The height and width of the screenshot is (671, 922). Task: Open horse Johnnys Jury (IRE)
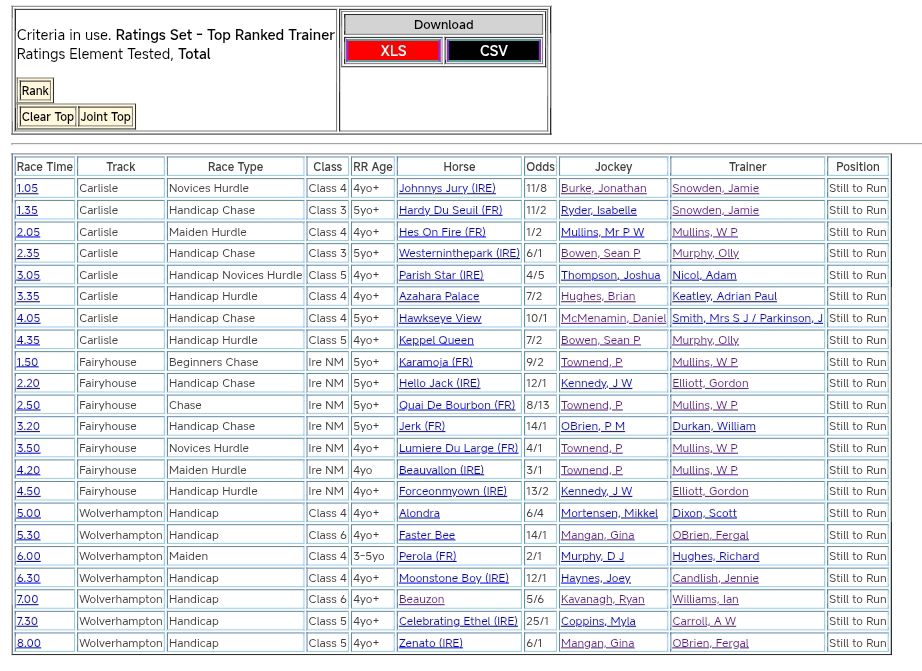tap(446, 188)
